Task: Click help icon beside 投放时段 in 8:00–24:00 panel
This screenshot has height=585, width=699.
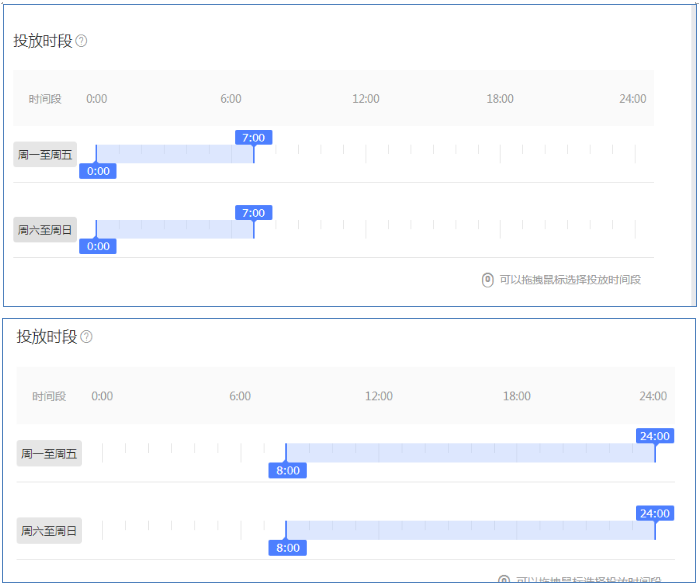Action: (x=86, y=337)
